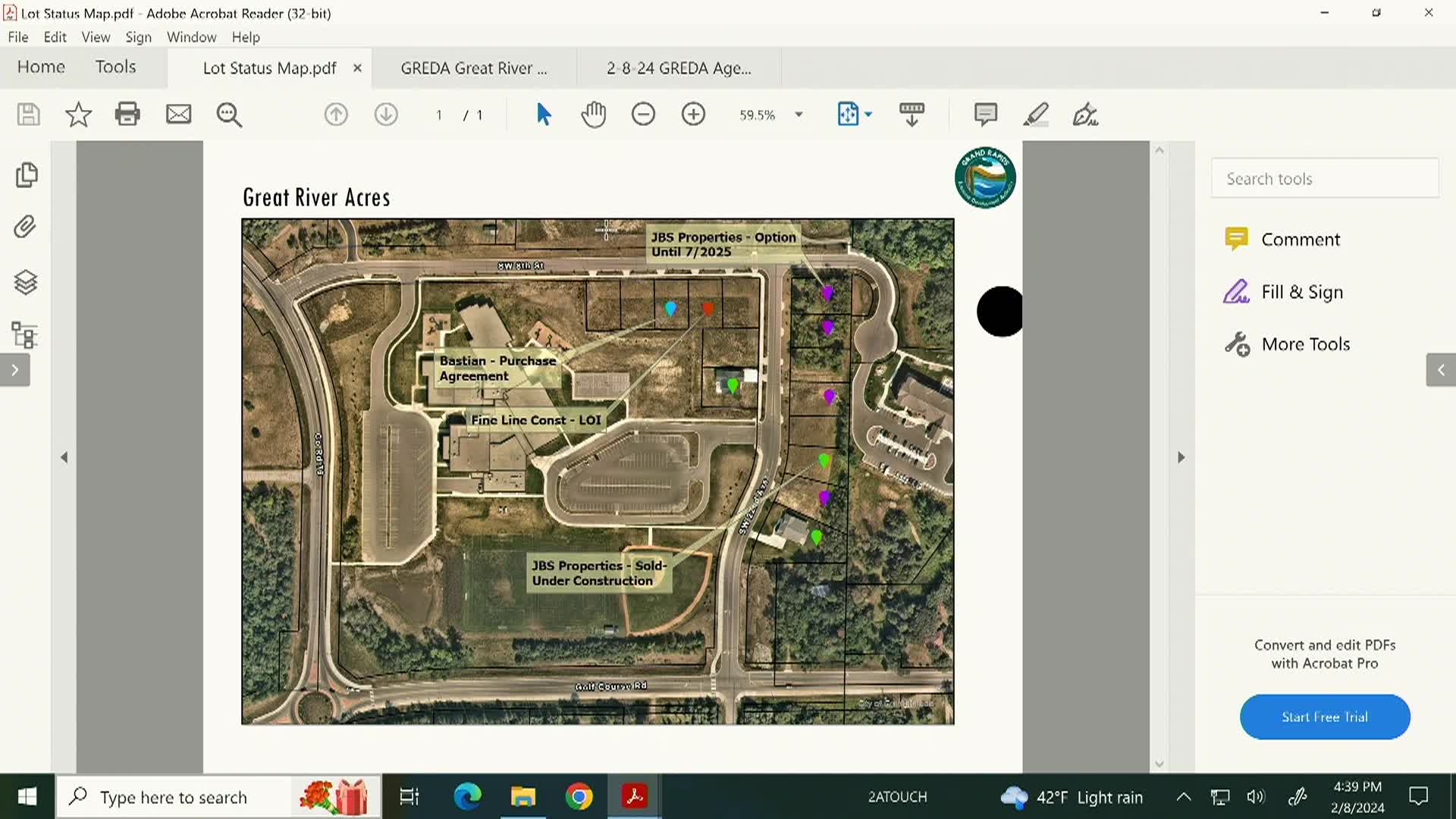Launch Microsoft Edge from taskbar
The image size is (1456, 819).
[x=467, y=797]
